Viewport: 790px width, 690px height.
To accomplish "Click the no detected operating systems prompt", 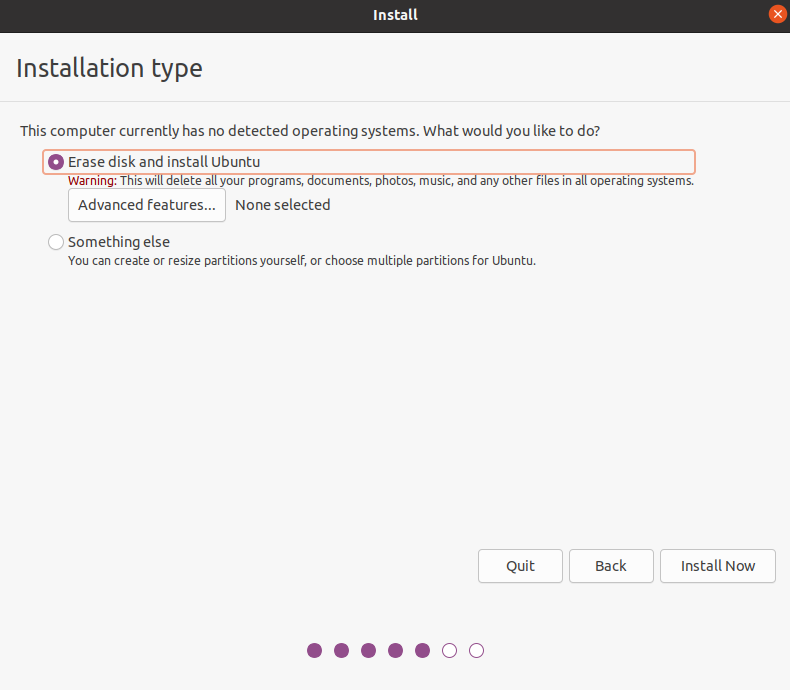I will click(310, 131).
